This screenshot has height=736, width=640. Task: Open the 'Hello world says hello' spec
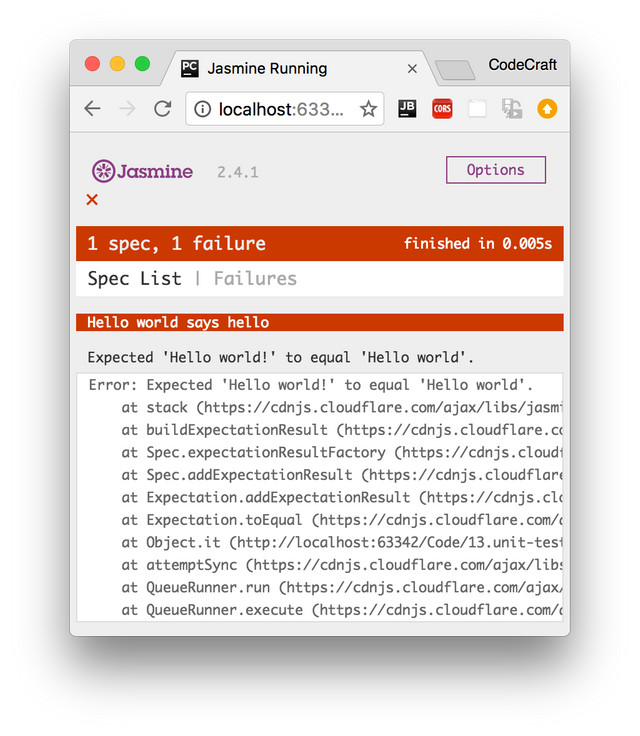178,322
